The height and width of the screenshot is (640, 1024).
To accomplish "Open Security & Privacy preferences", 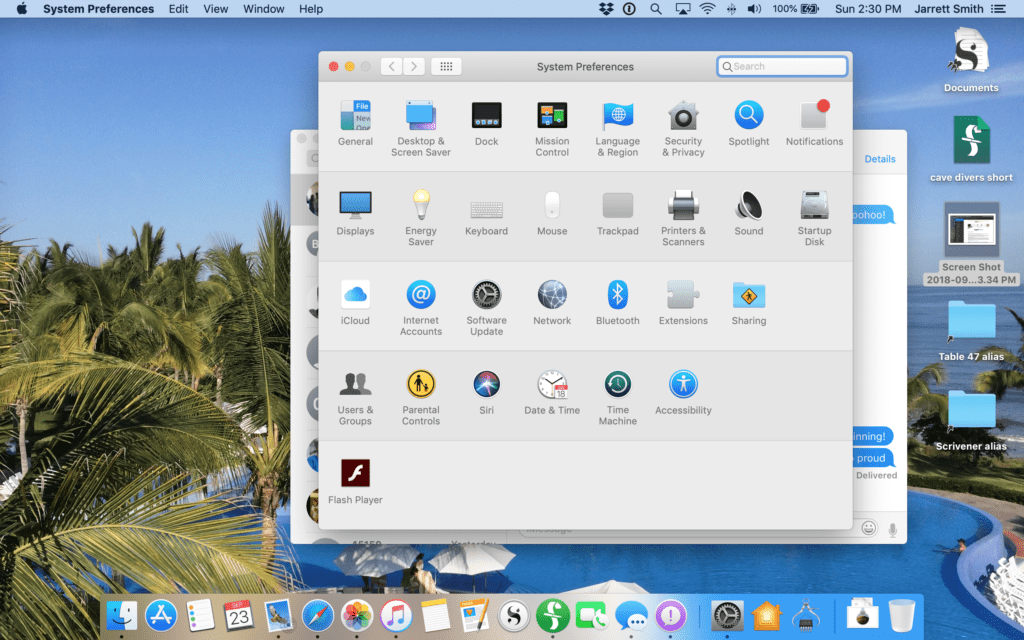I will tap(683, 128).
